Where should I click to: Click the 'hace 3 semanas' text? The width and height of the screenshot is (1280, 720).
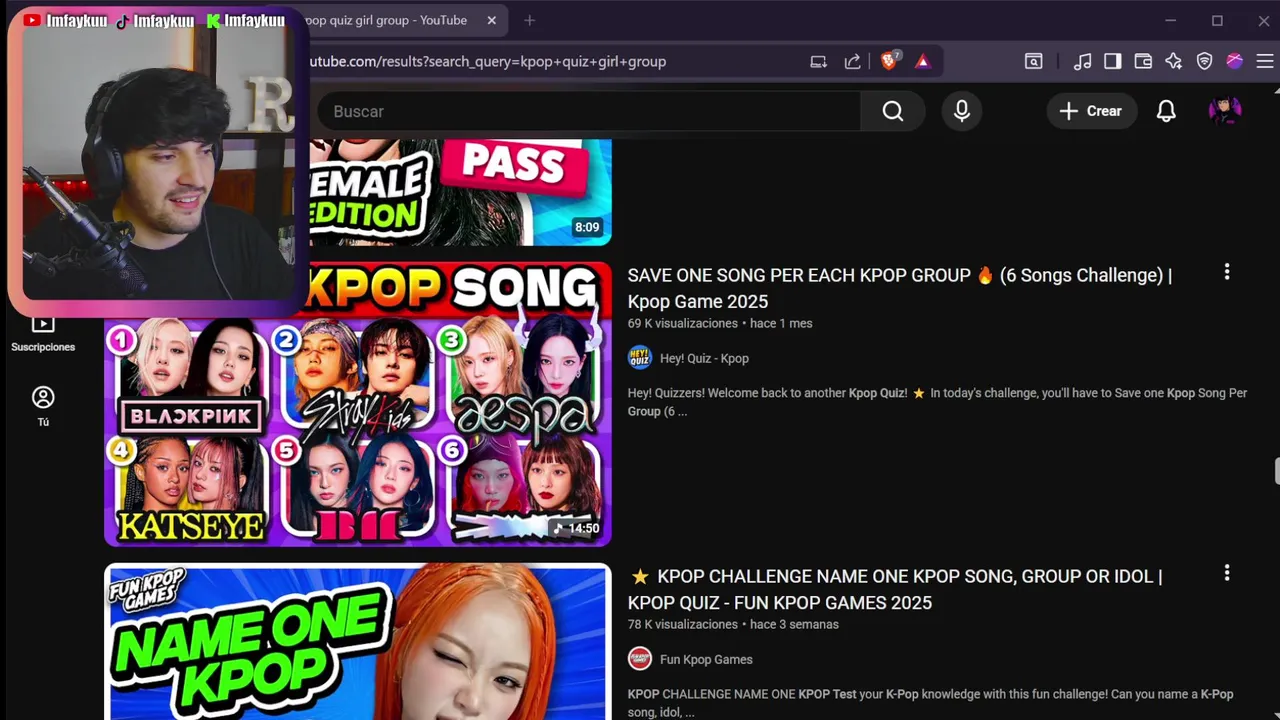click(x=794, y=624)
